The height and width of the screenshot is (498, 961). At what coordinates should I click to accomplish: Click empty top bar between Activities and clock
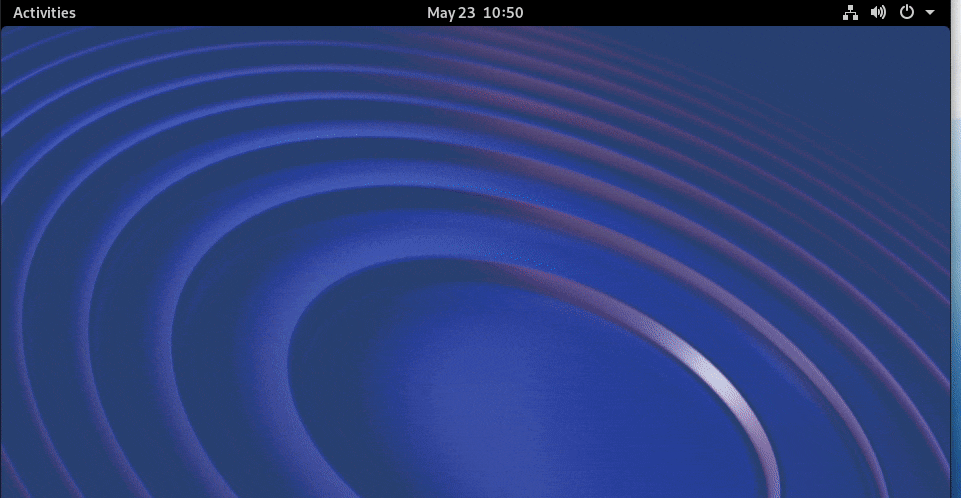pos(250,13)
